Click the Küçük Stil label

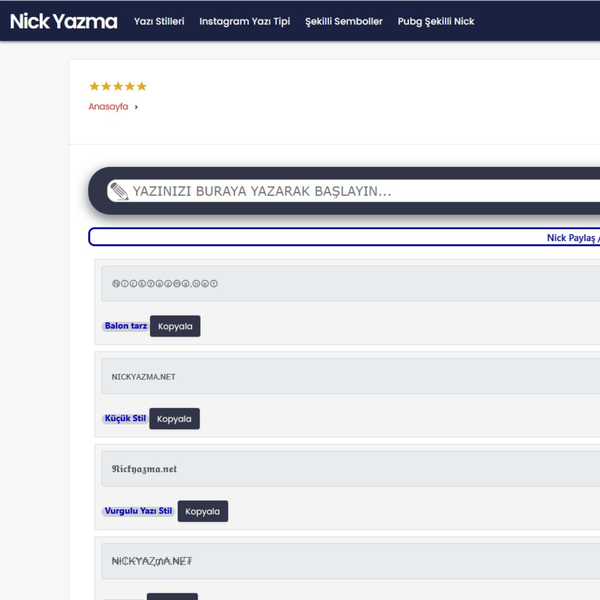[x=126, y=419]
